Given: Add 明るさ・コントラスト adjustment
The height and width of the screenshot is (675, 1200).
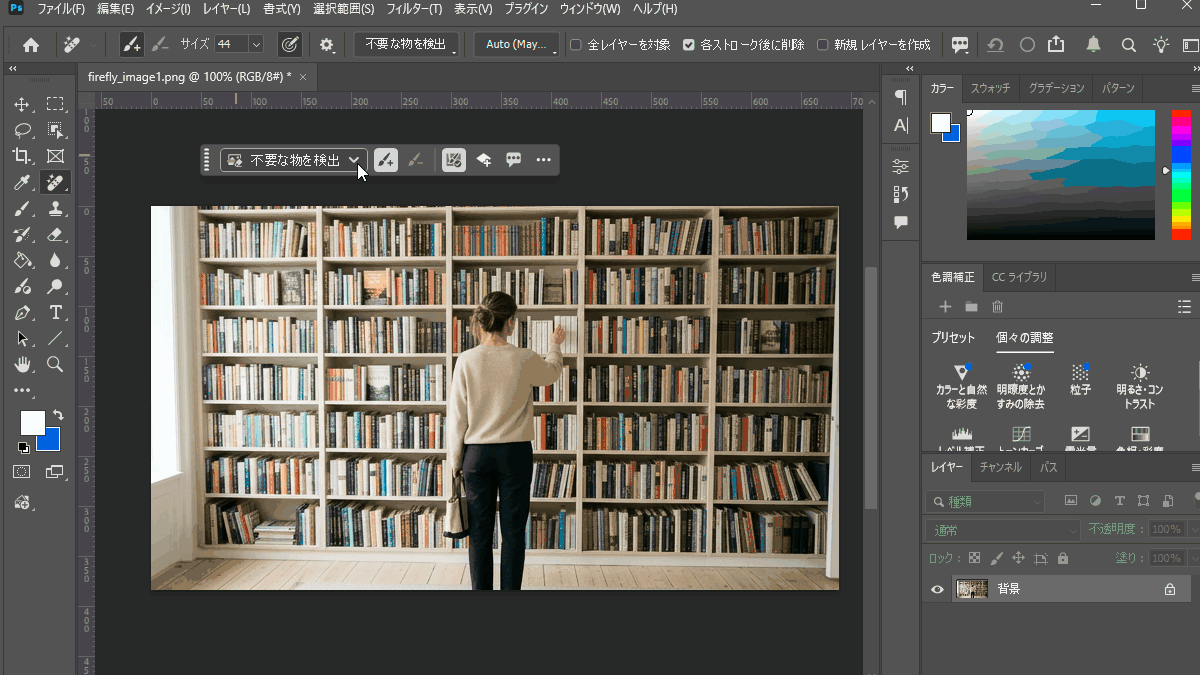Looking at the screenshot, I should tap(1139, 386).
